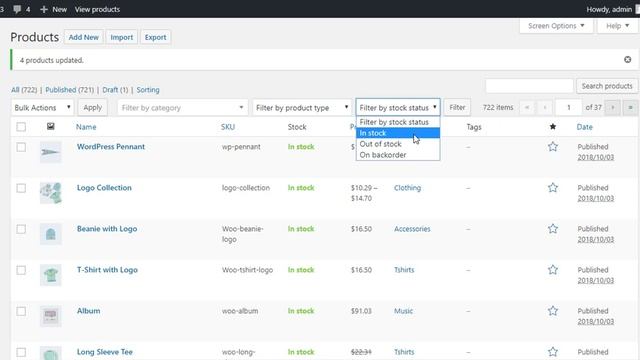Open the Filter by category dropdown
This screenshot has height=360, width=640.
coord(182,108)
